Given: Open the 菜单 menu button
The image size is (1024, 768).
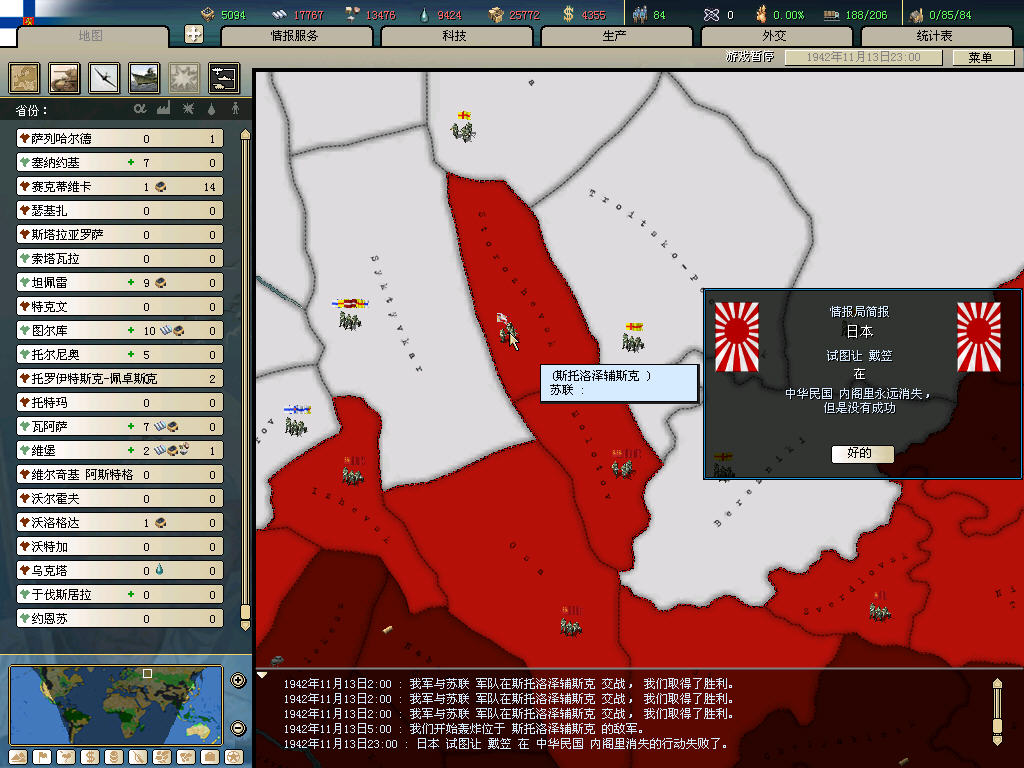Looking at the screenshot, I should 982,57.
